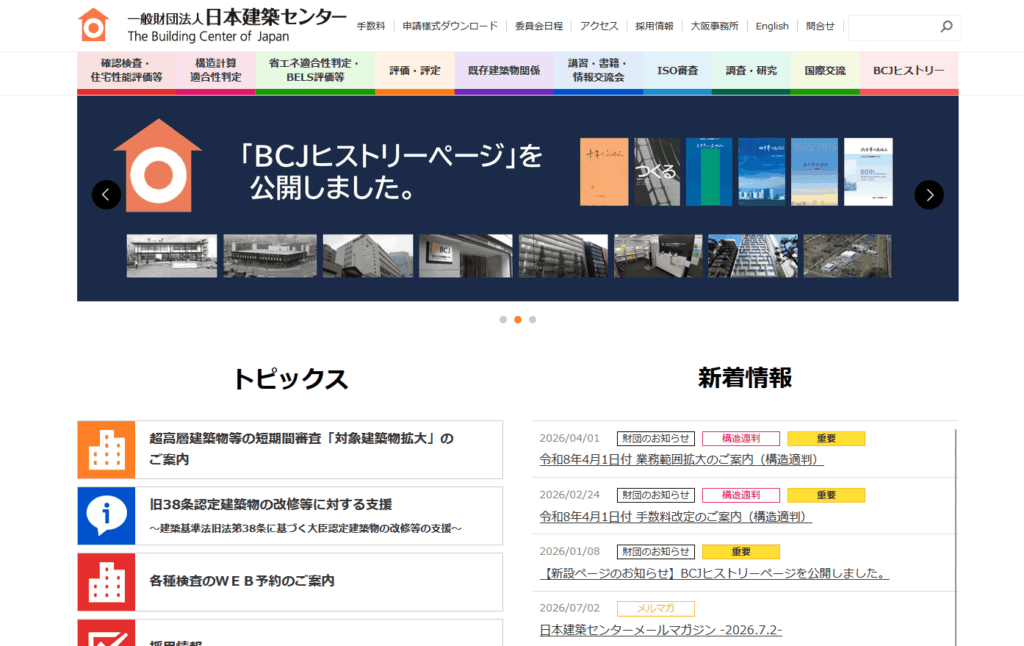Open 調査・研究 menu

pyautogui.click(x=751, y=71)
